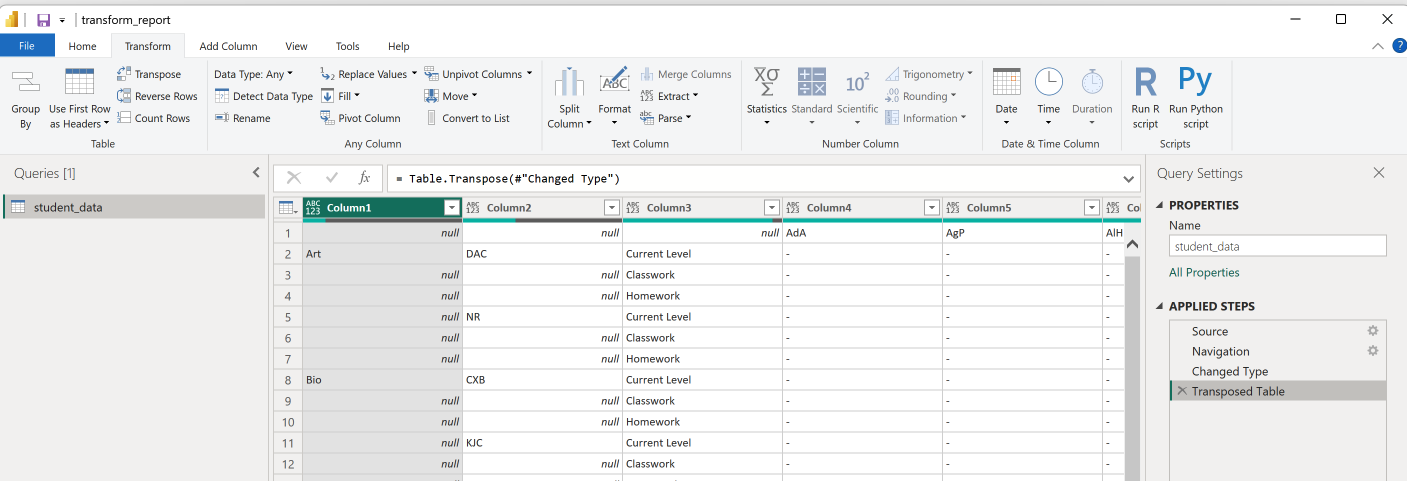Open the Standard number operations
This screenshot has height=481, width=1407.
(x=811, y=96)
